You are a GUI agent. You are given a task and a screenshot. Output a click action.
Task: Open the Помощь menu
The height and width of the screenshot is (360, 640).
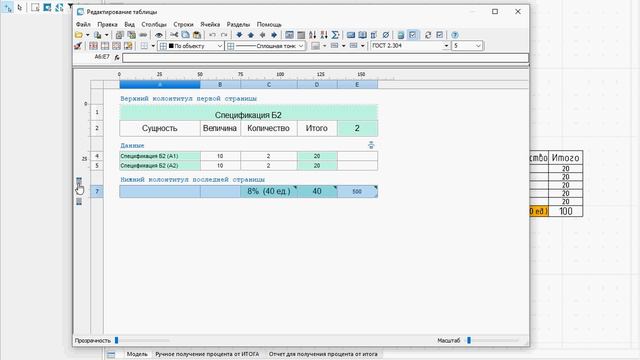[269, 24]
